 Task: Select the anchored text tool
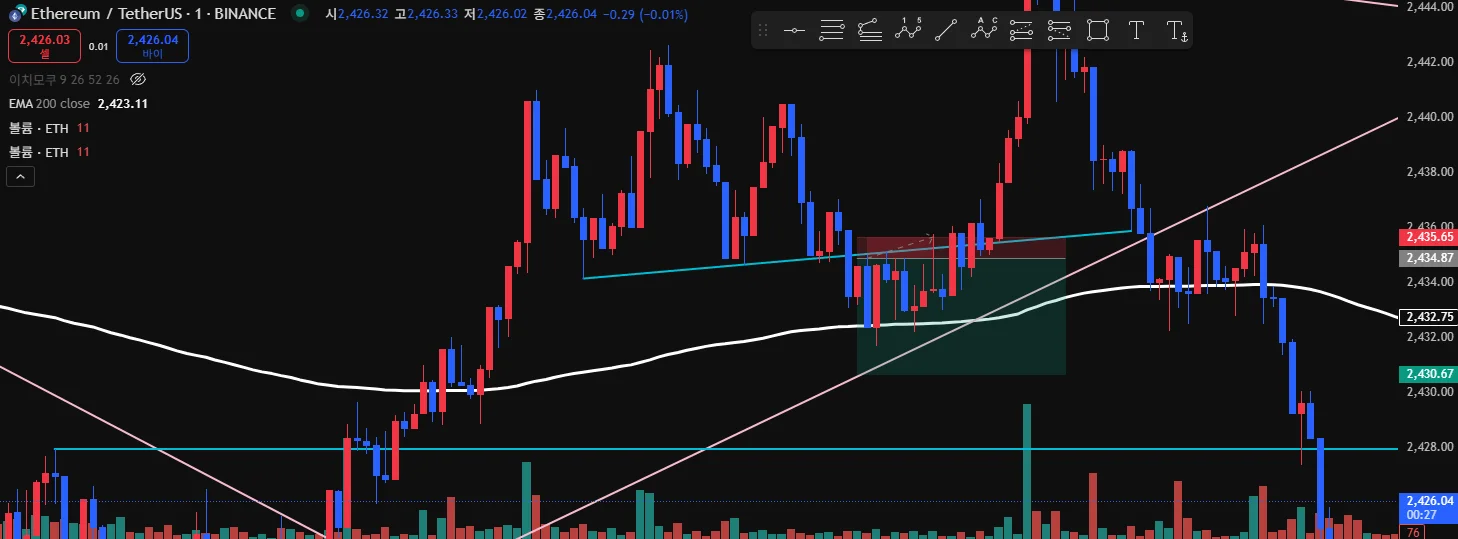pos(1177,31)
